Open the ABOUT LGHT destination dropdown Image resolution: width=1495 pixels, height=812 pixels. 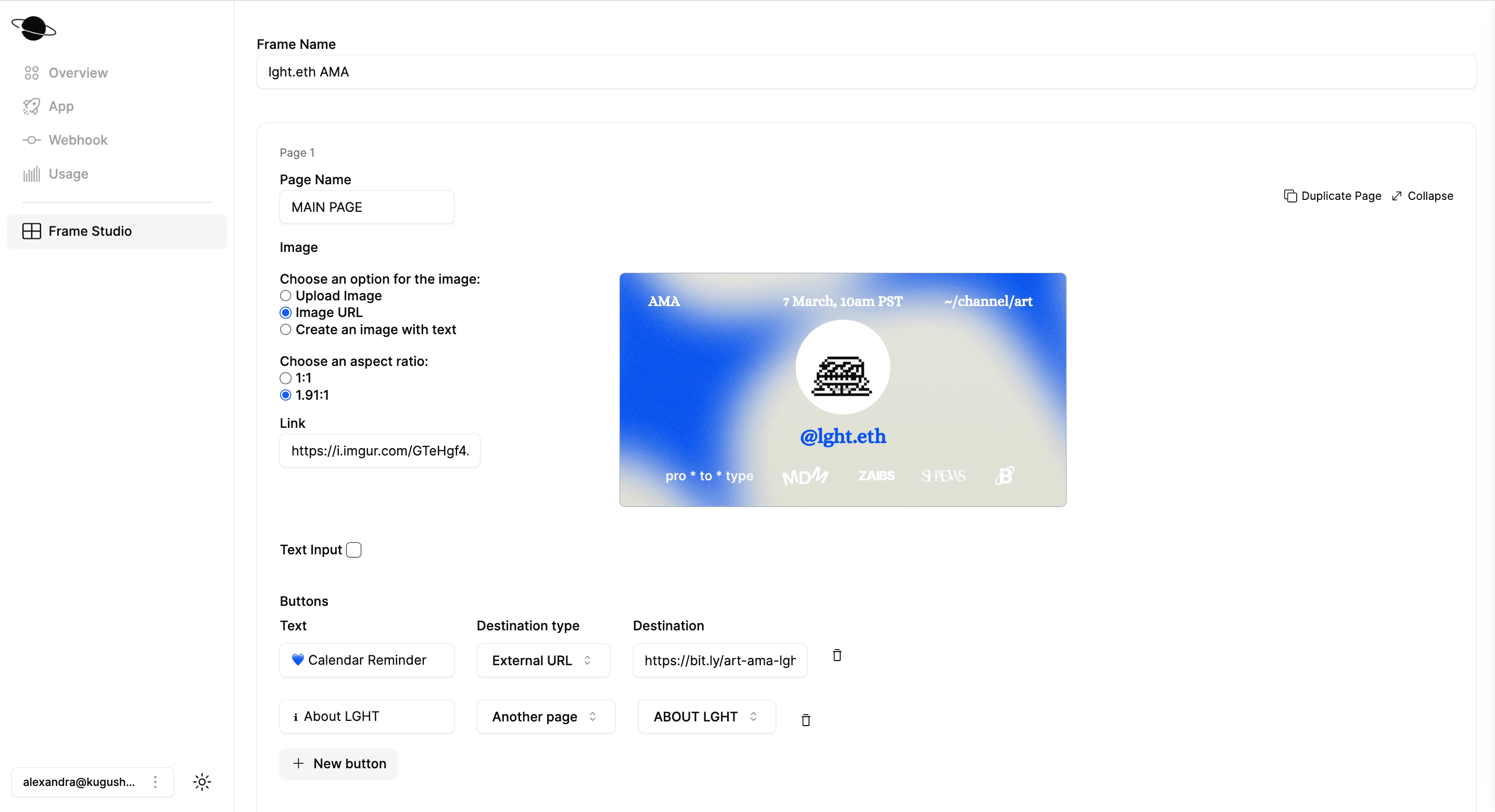pyautogui.click(x=706, y=717)
